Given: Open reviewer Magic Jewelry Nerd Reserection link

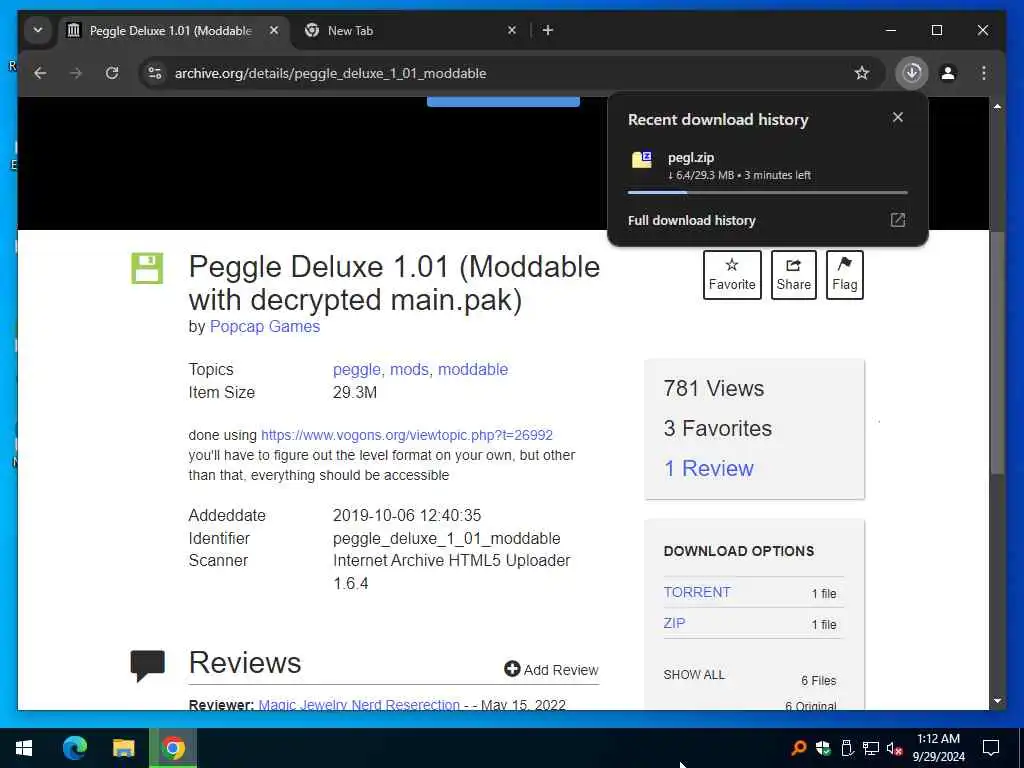Looking at the screenshot, I should click(359, 705).
